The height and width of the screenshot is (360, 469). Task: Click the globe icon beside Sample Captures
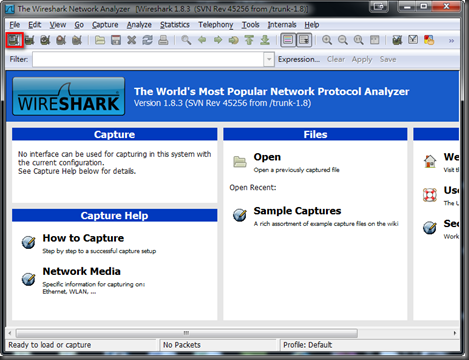click(240, 215)
